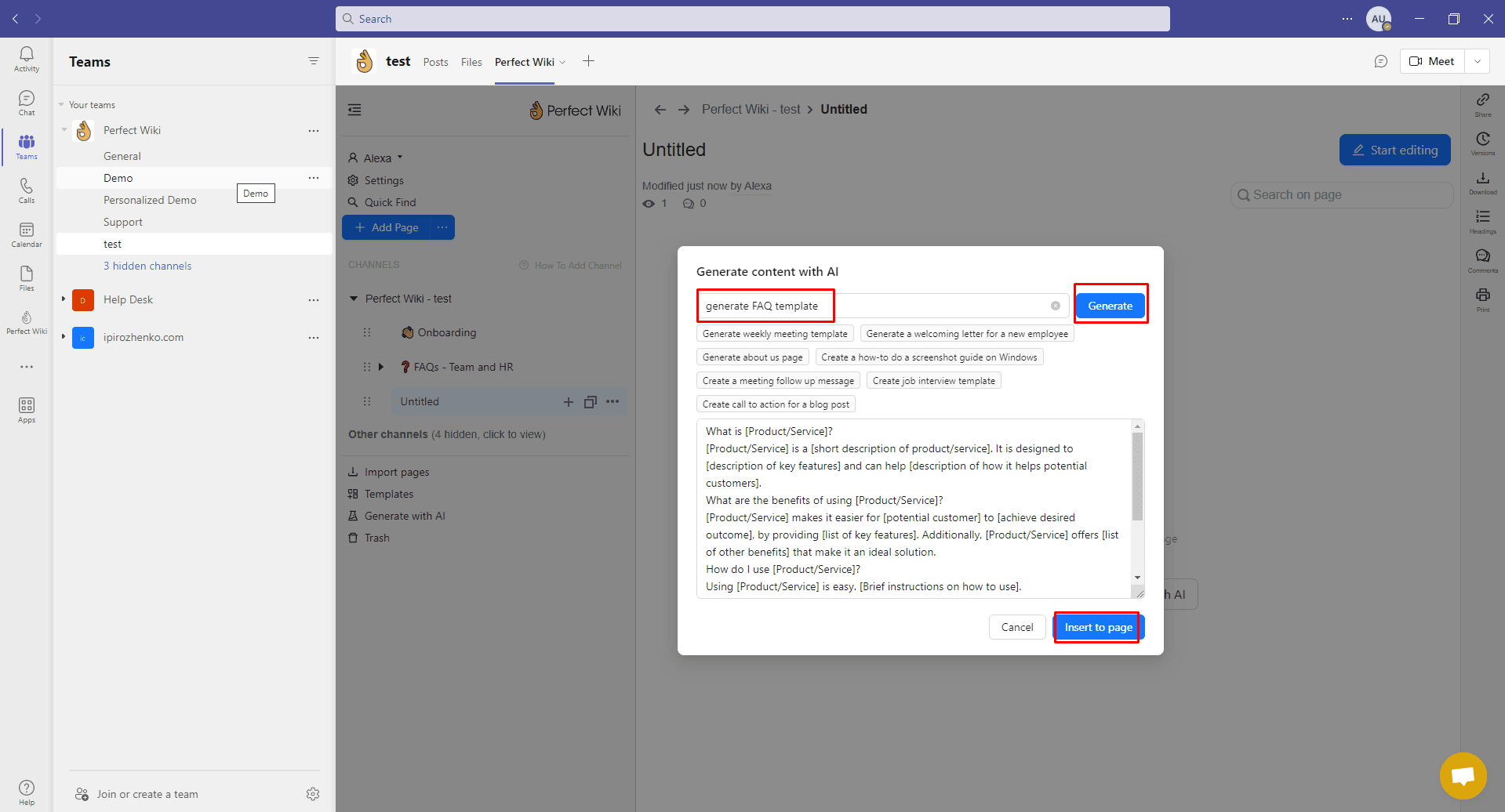Open the page Comments panel
Screen dimensions: 1505x812
1483,261
